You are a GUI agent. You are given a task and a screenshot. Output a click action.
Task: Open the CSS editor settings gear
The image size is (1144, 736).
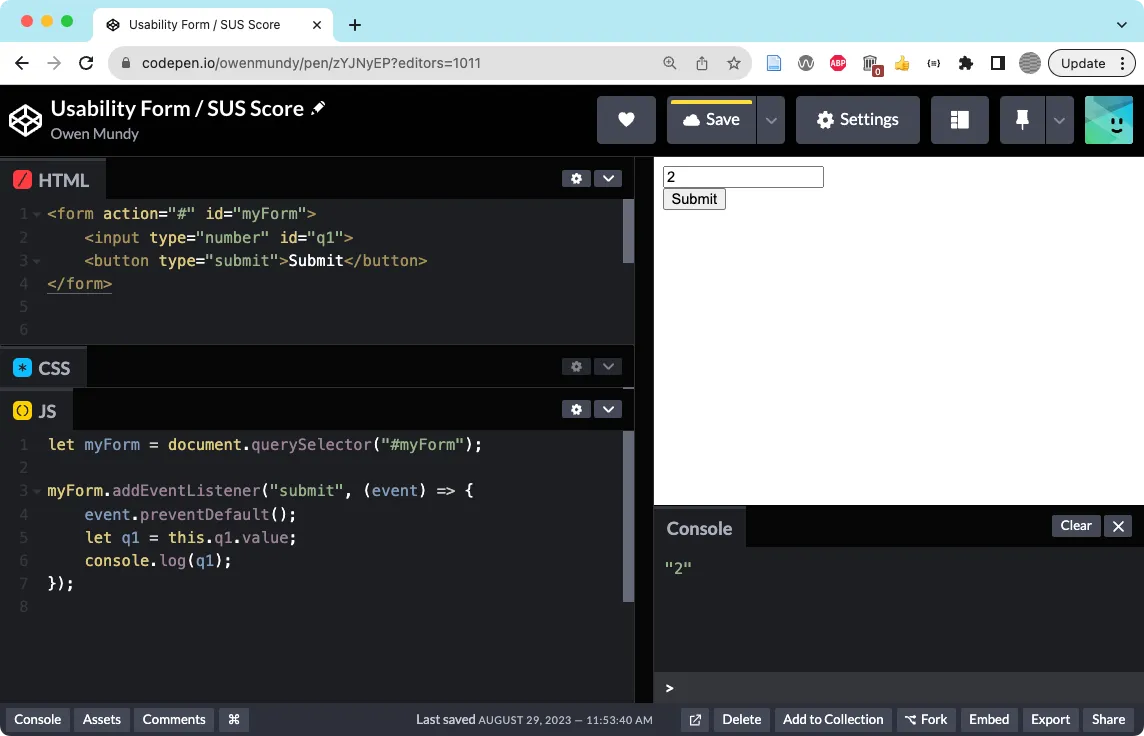tap(576, 366)
